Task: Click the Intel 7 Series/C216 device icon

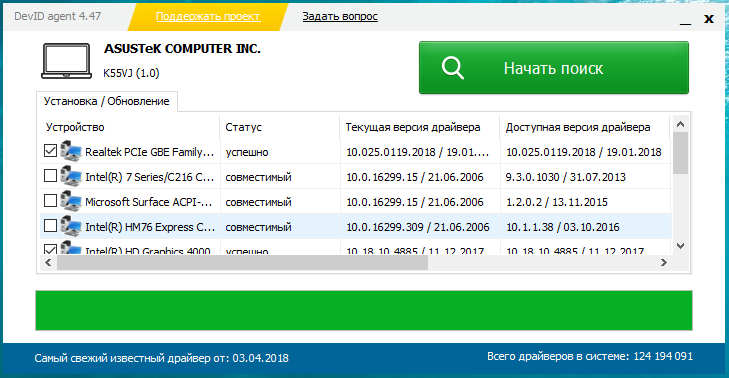Action: (x=71, y=176)
